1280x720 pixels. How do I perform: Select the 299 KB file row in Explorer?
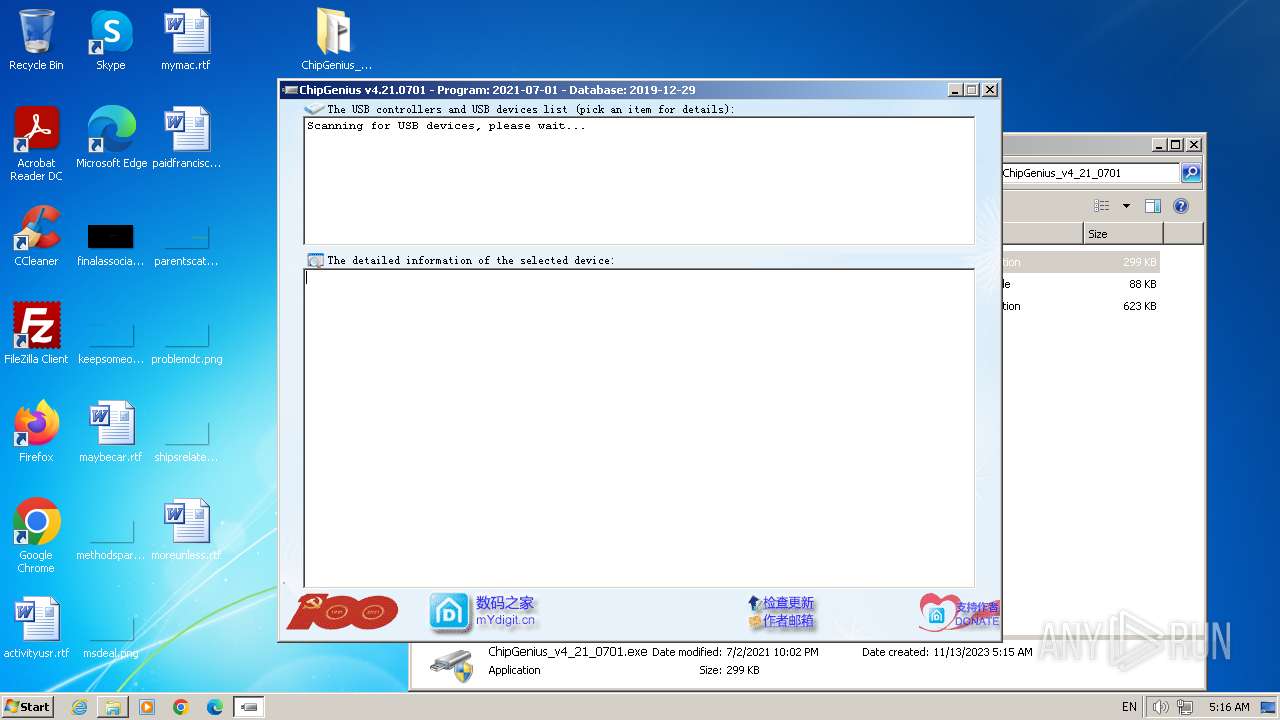pyautogui.click(x=1081, y=262)
